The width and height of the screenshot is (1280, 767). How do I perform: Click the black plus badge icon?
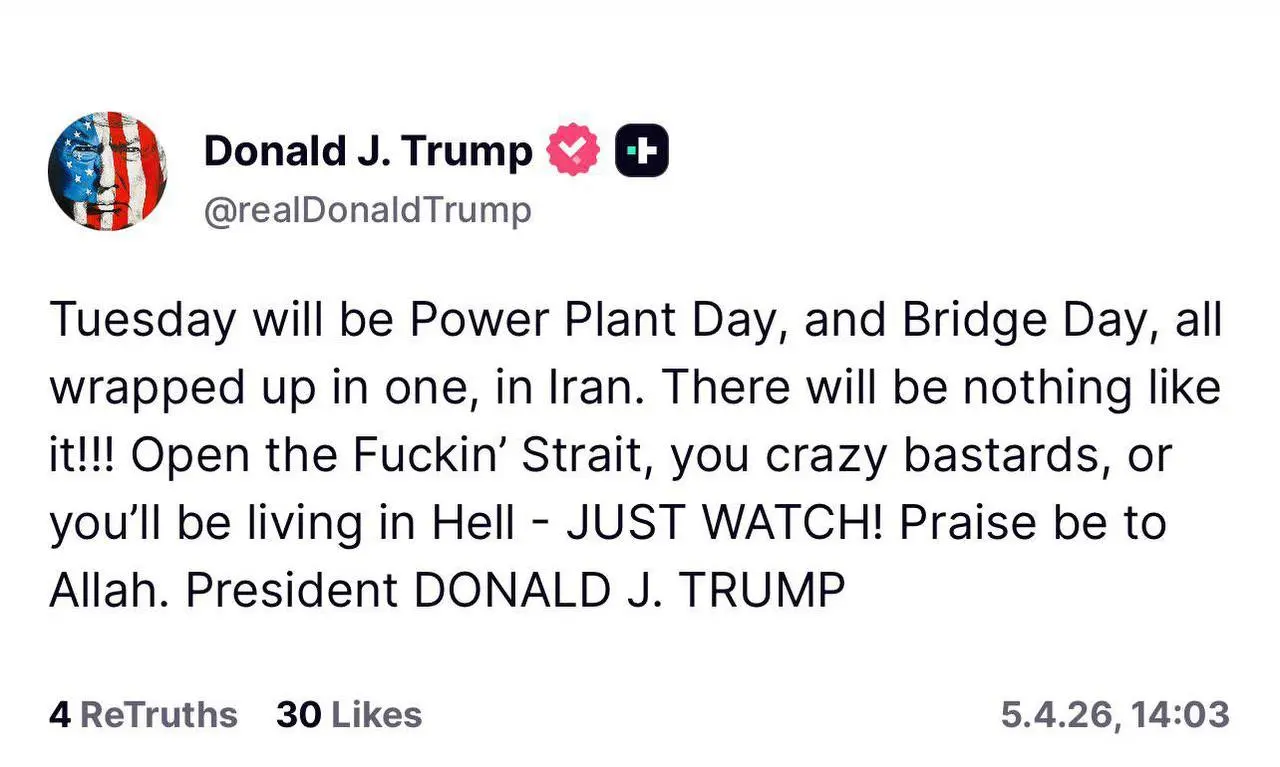[x=641, y=151]
